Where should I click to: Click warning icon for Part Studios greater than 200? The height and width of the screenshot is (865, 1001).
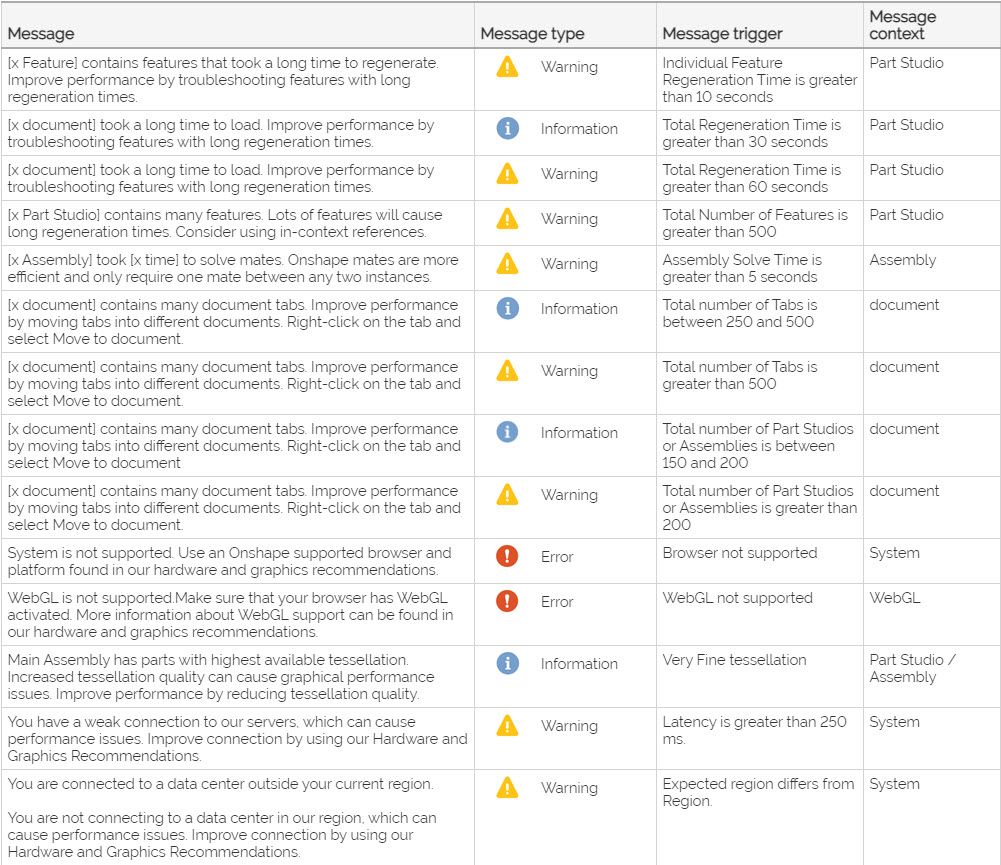click(508, 495)
